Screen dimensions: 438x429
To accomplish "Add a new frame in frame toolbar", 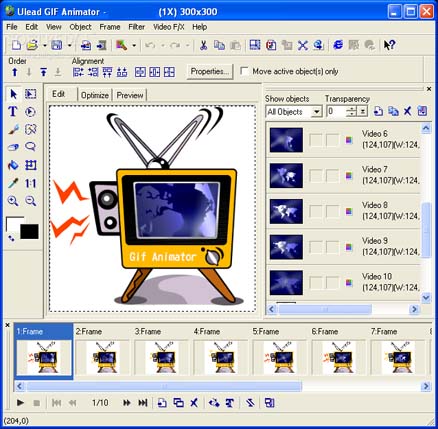I will [162, 403].
